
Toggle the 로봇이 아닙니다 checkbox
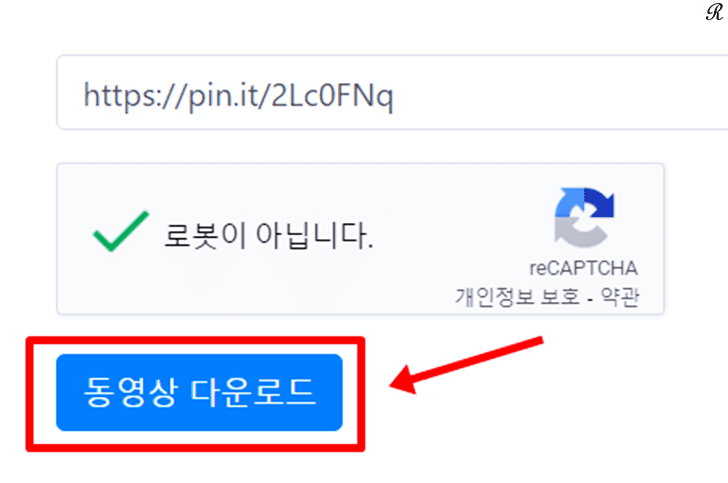121,231
